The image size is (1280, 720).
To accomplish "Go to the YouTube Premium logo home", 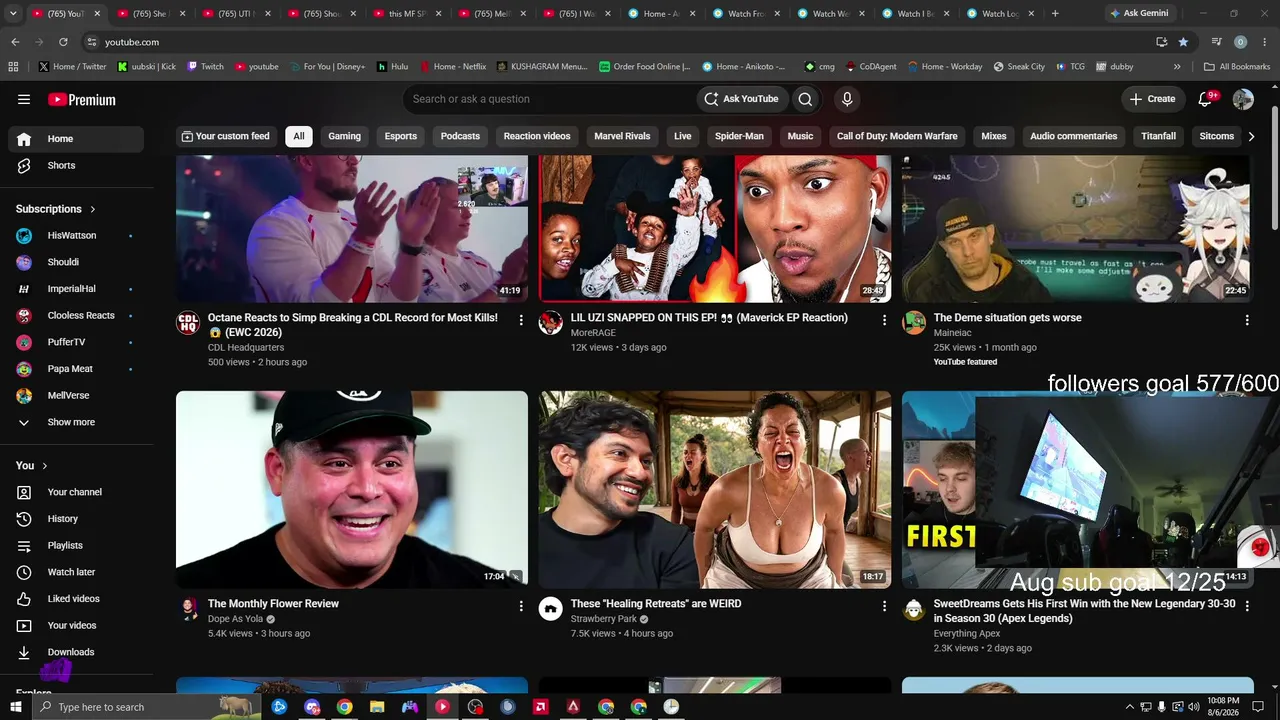I will coord(82,99).
